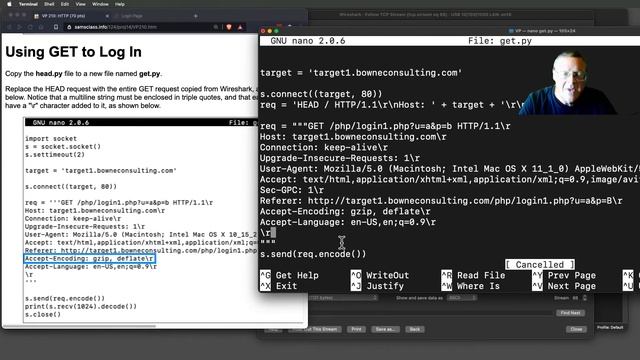The width and height of the screenshot is (640, 360).
Task: Click 's.close()' line in page code image
Action: tap(43, 315)
